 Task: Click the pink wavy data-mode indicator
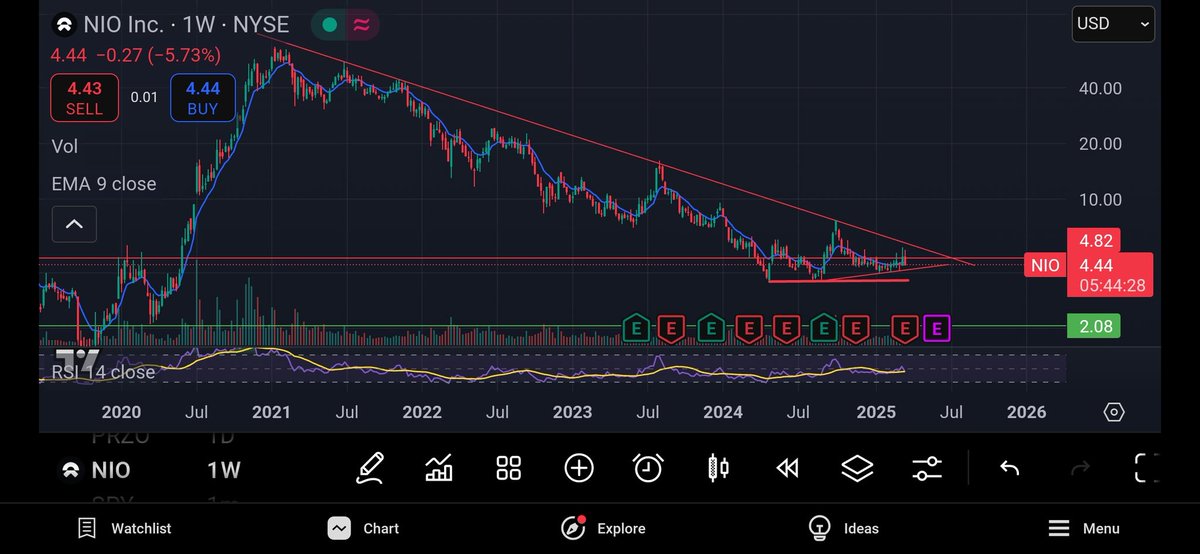click(x=361, y=25)
